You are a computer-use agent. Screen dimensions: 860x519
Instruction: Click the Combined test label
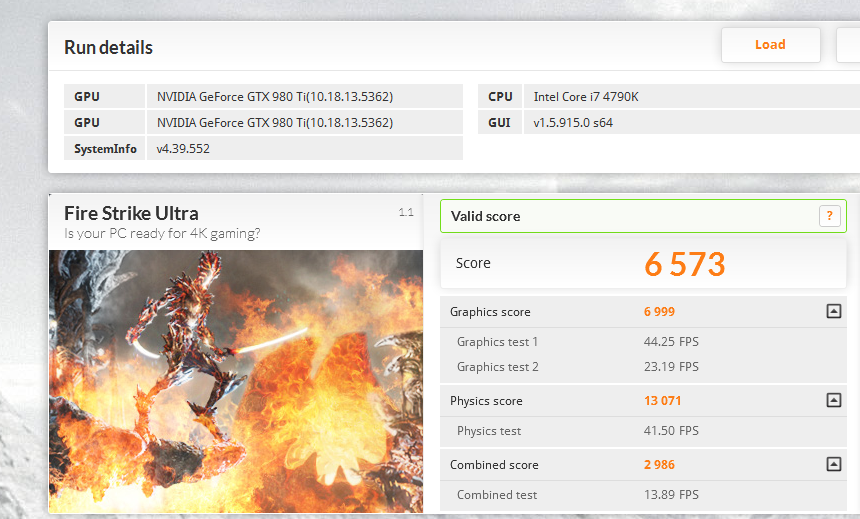[497, 495]
